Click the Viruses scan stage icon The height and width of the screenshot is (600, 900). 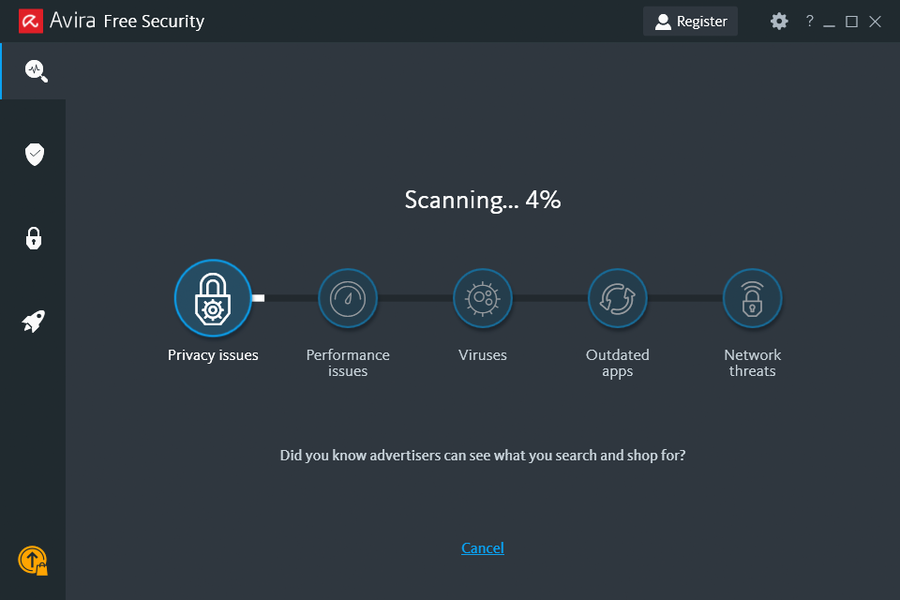(483, 297)
